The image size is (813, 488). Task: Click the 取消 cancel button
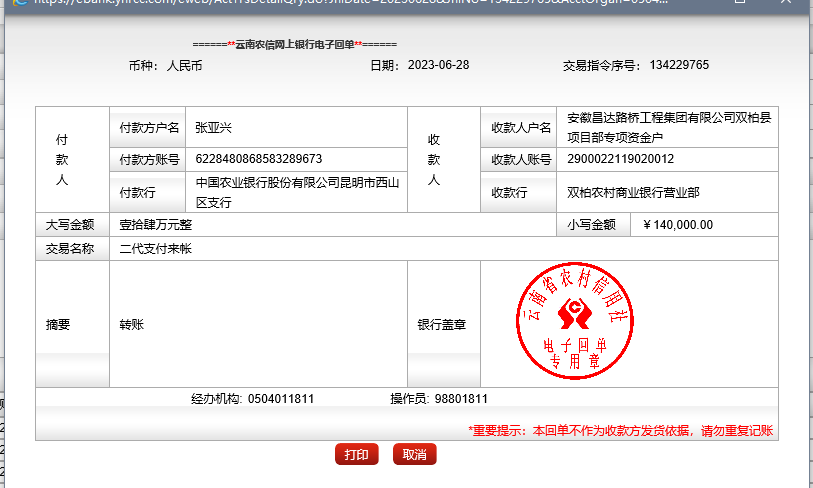pyautogui.click(x=414, y=454)
